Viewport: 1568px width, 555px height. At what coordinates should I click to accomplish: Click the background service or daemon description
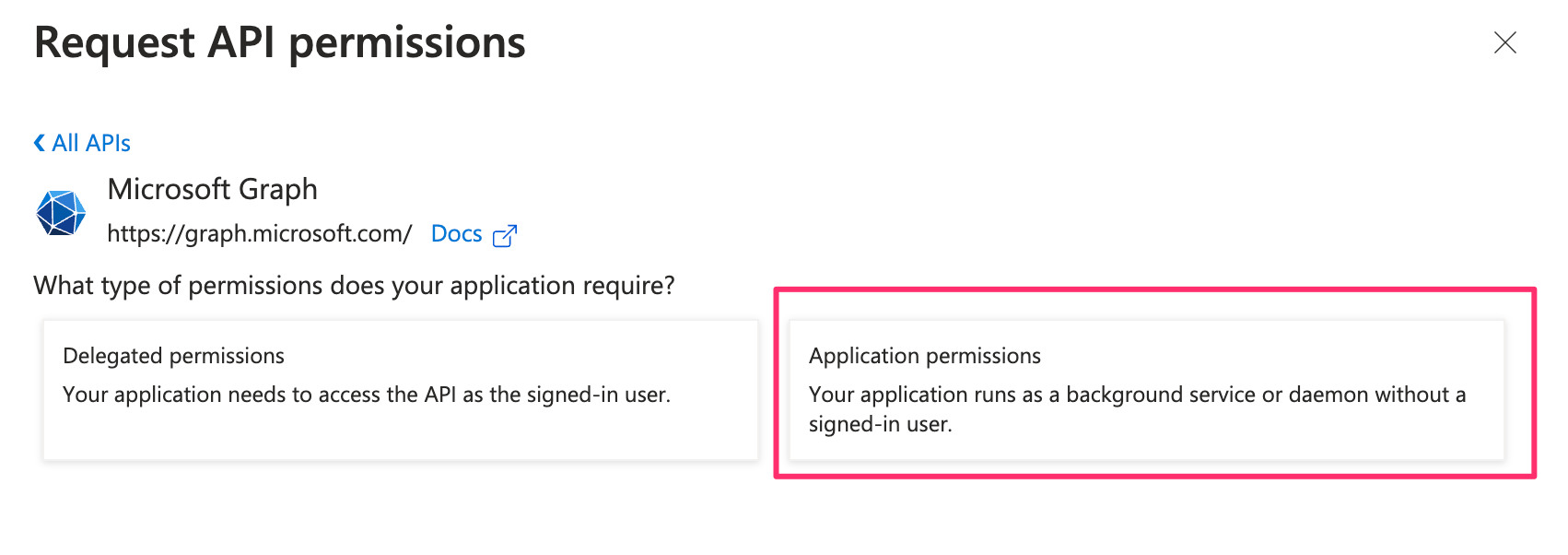1136,395
